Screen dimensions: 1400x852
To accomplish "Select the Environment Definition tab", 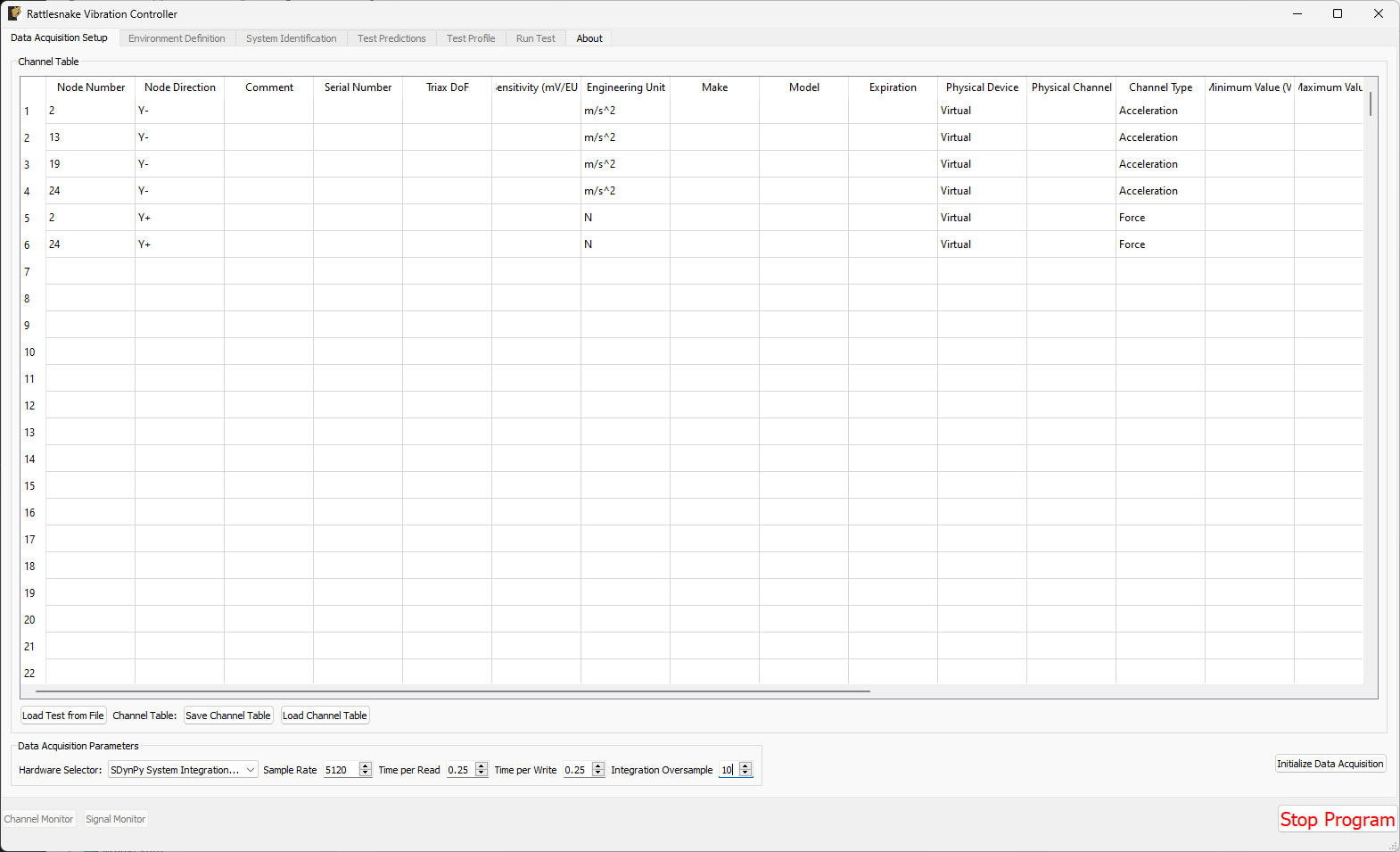I will [x=177, y=38].
